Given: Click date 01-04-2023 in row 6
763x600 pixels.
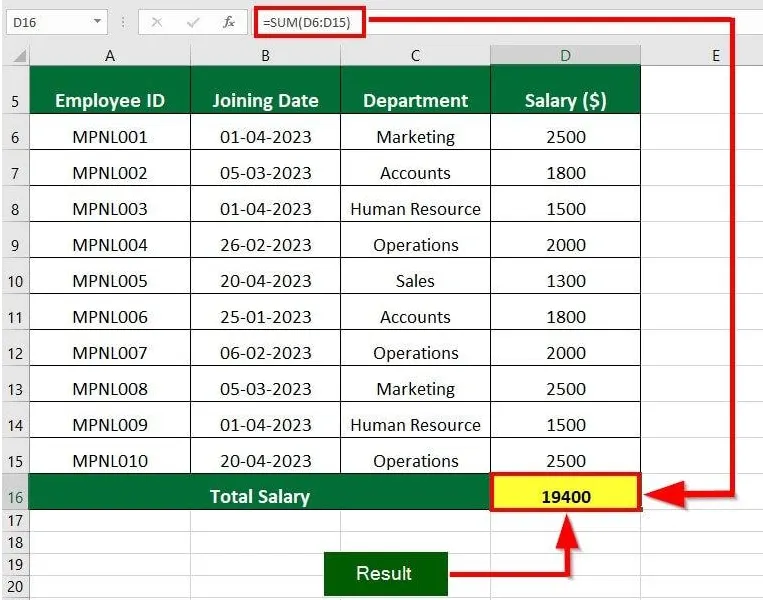Looking at the screenshot, I should (x=265, y=132).
